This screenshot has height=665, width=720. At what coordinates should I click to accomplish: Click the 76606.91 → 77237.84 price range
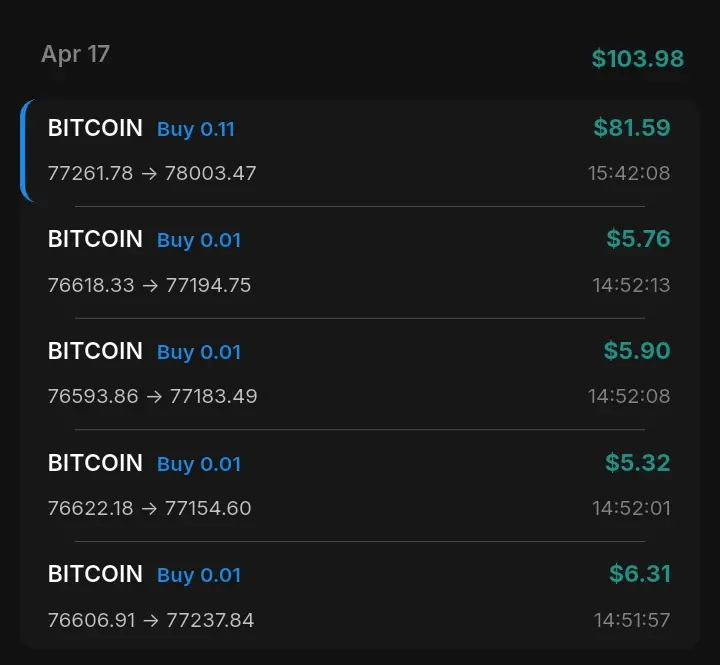(151, 620)
